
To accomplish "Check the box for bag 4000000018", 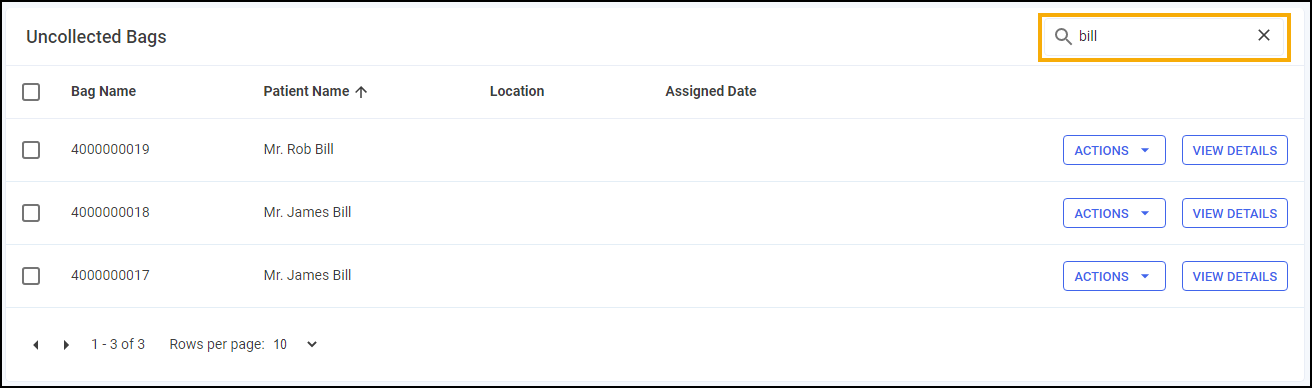I will [31, 213].
